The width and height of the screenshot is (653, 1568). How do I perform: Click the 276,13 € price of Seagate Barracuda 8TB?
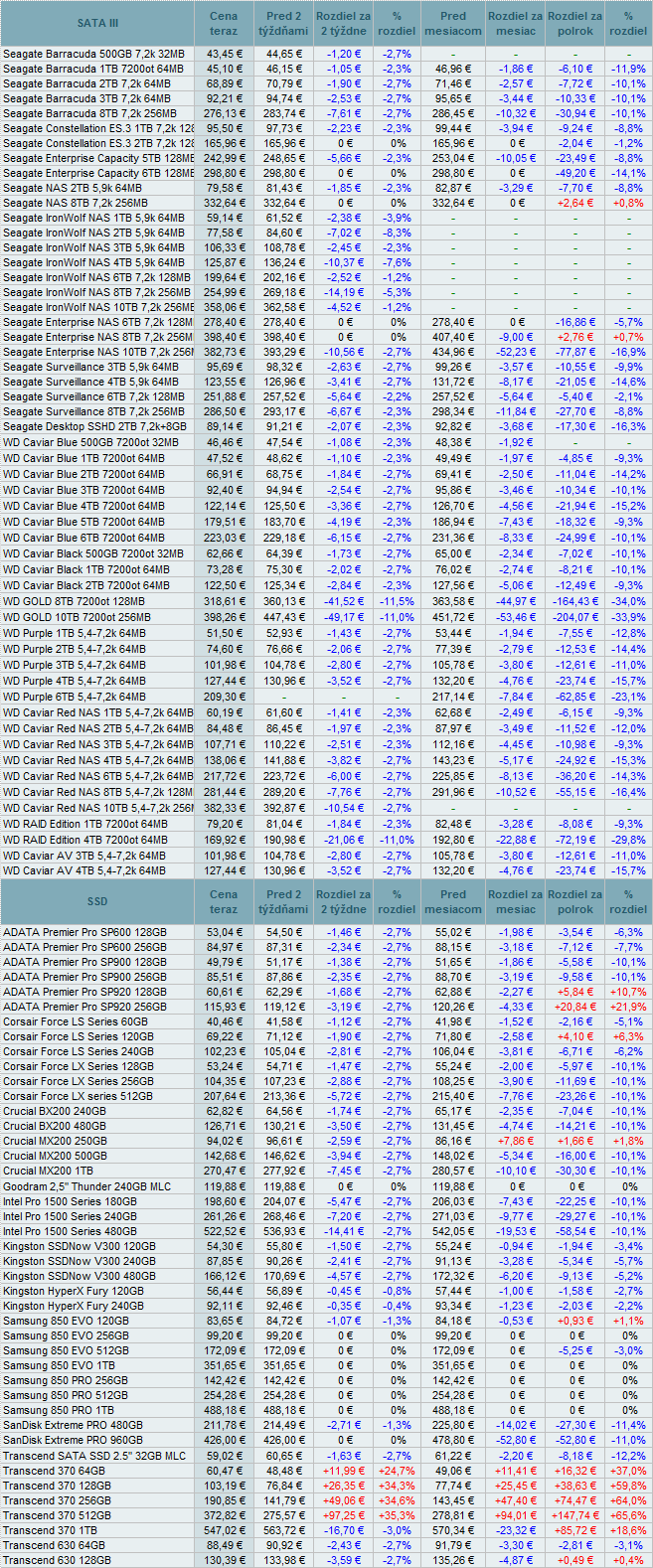(224, 113)
